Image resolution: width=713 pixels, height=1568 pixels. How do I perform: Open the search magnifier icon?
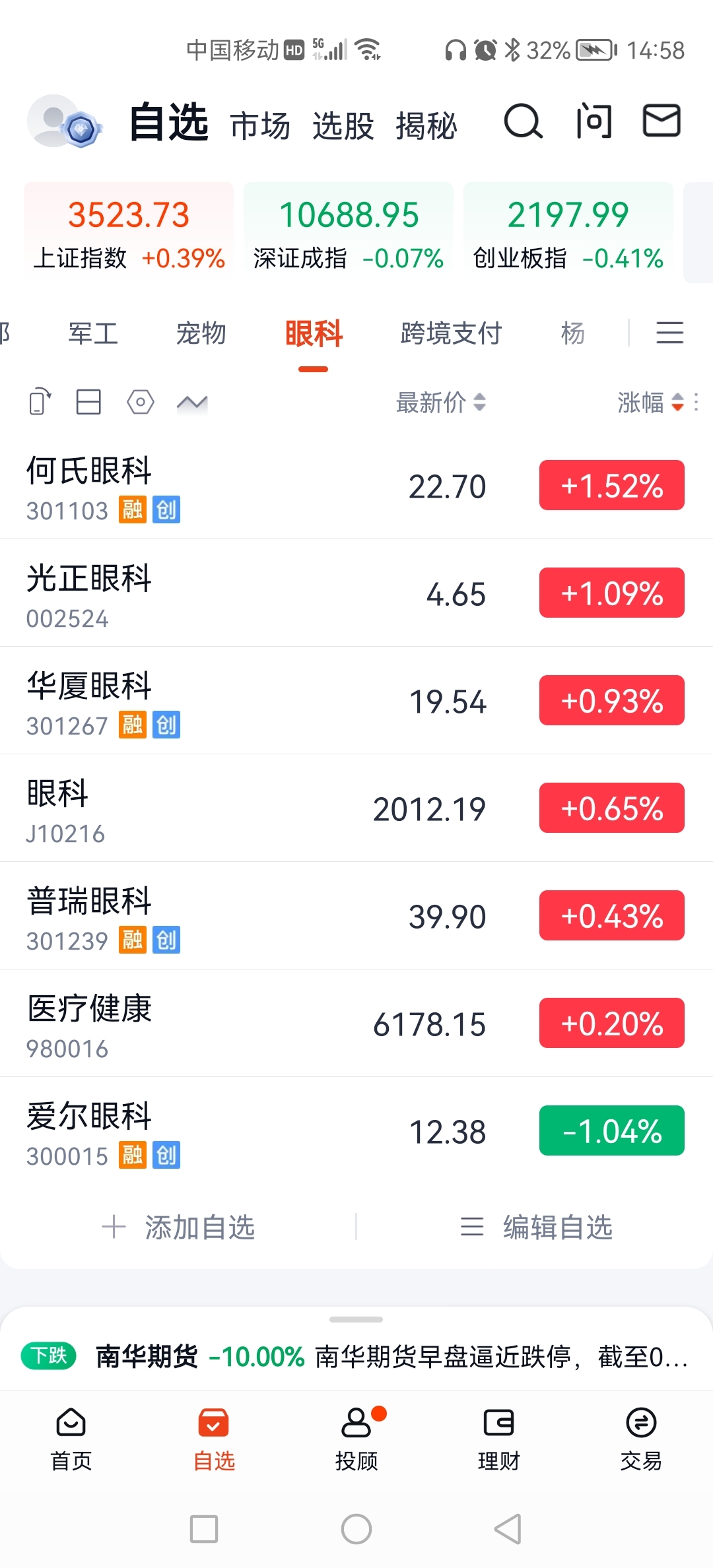(523, 122)
